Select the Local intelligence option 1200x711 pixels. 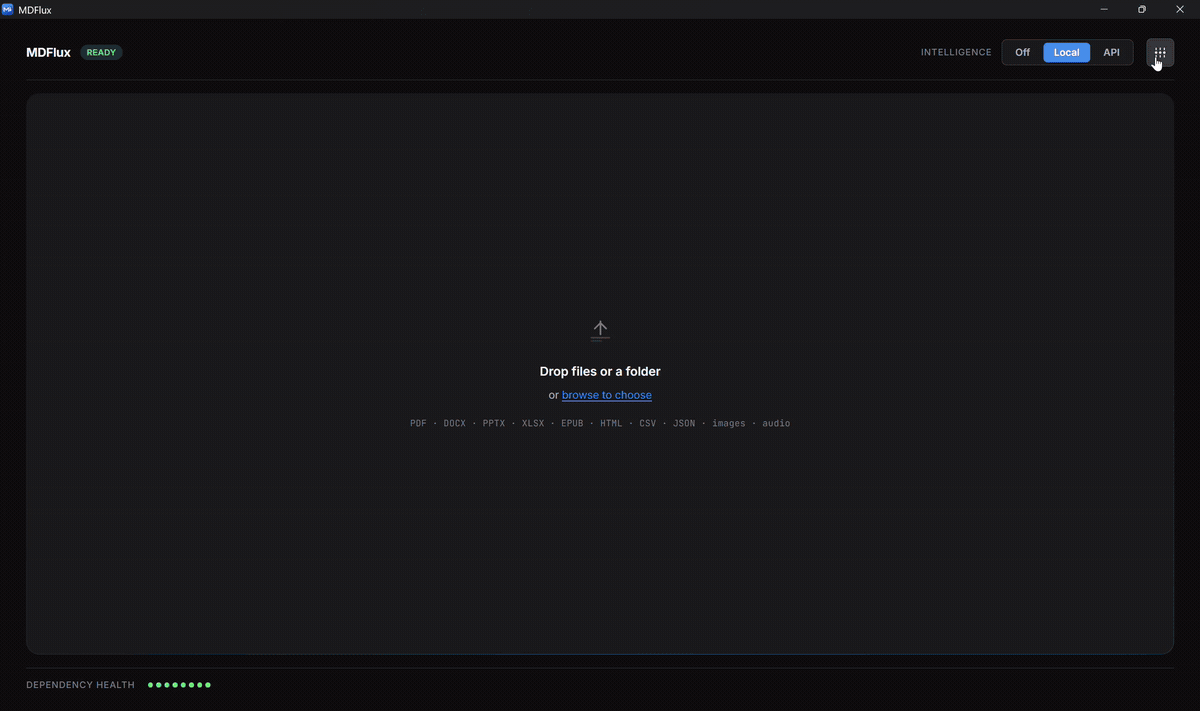coord(1067,52)
